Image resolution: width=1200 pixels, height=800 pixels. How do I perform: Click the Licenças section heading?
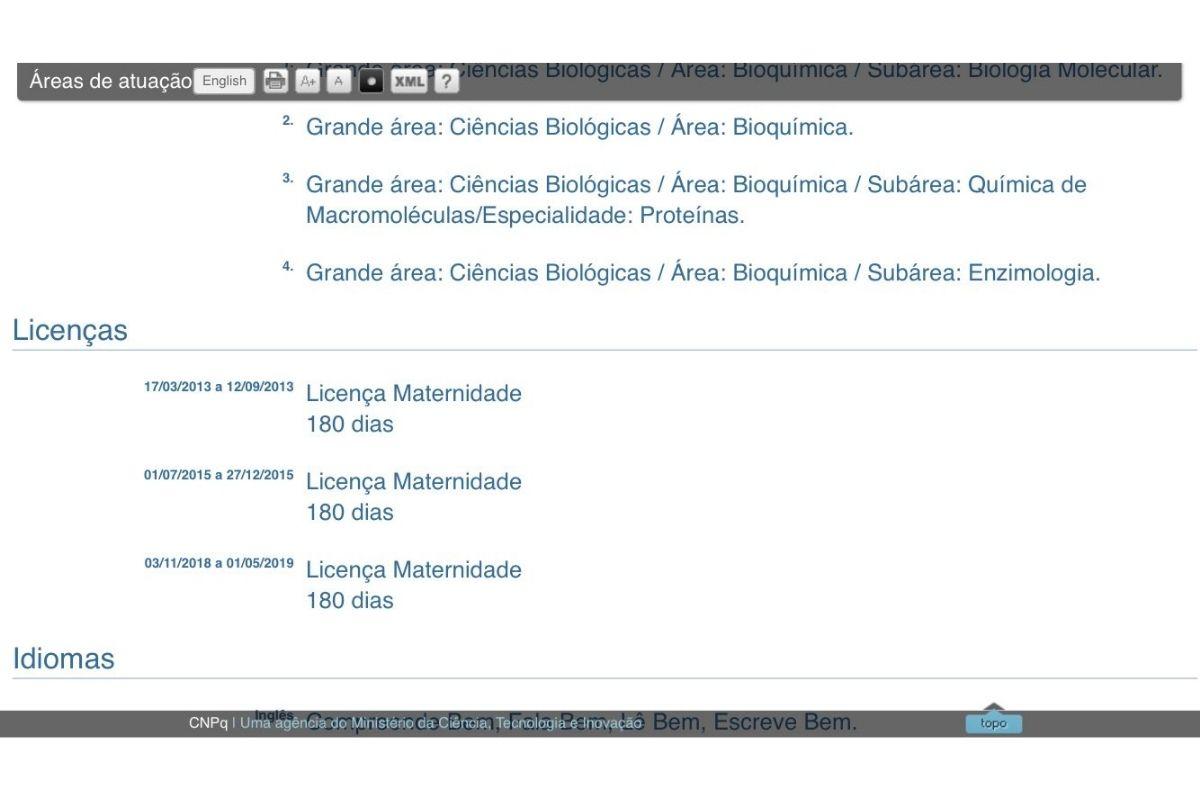tap(70, 331)
